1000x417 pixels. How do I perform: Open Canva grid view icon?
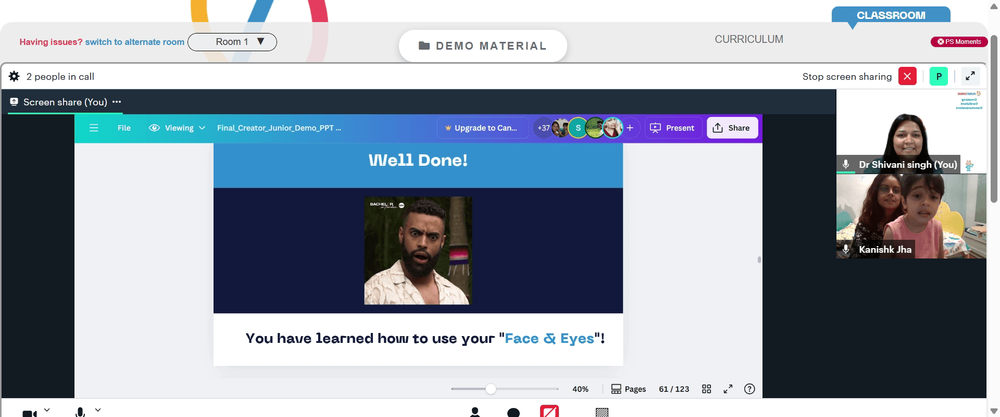[x=707, y=389]
